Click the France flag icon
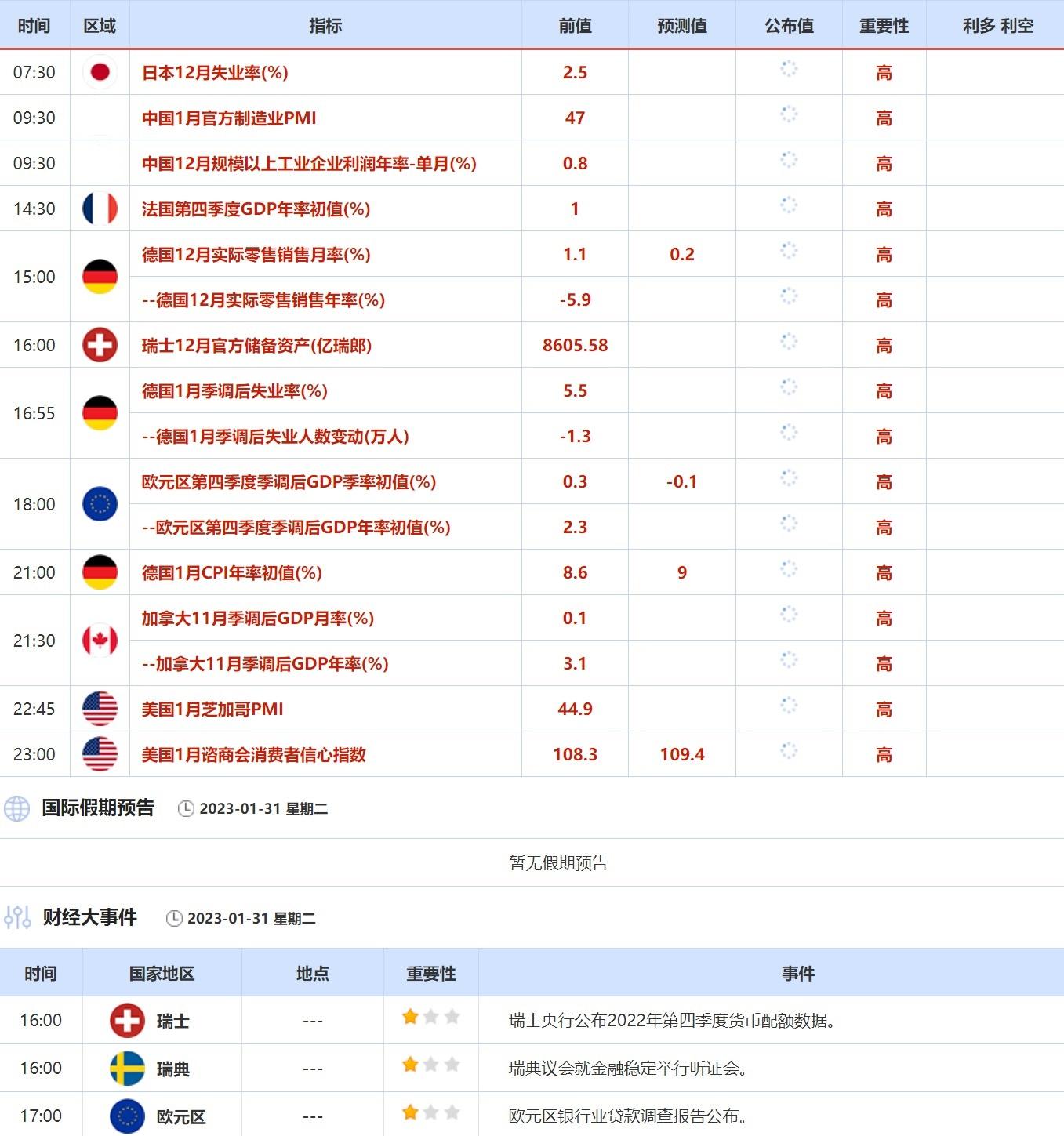1064x1136 pixels. (x=100, y=209)
